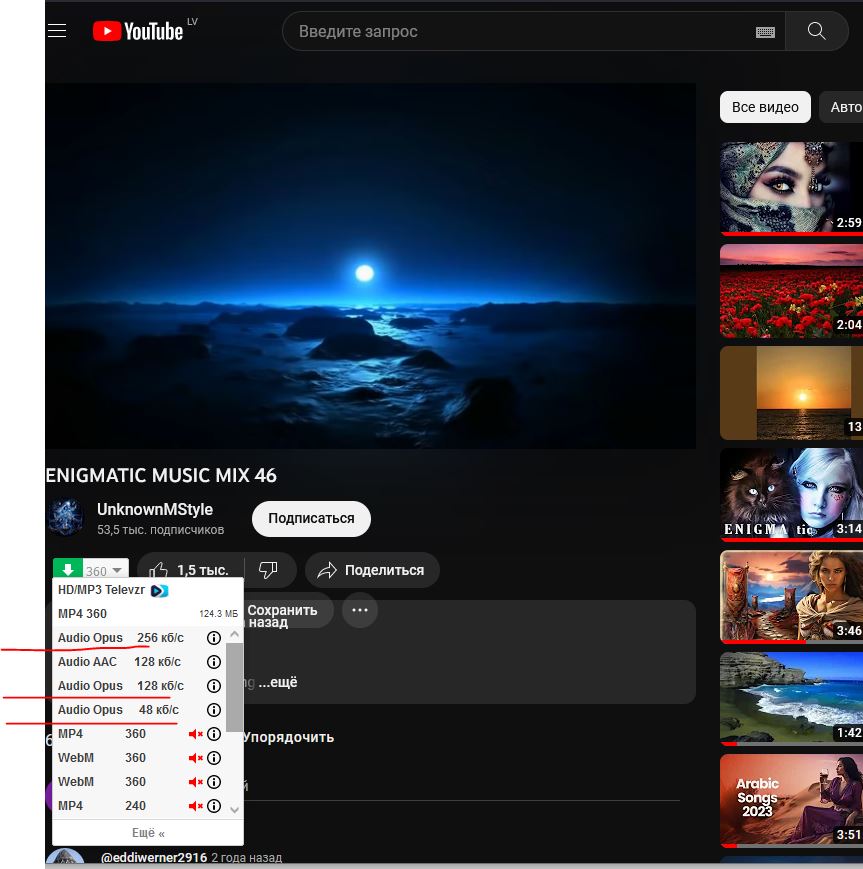Screen dimensions: 863x869
Task: Open the sunset over sea thumbnail
Action: coord(791,393)
